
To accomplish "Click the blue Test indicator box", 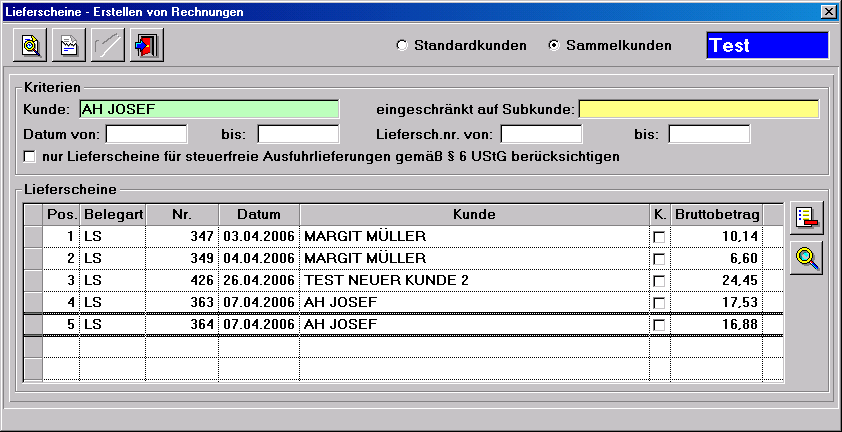I will [768, 45].
